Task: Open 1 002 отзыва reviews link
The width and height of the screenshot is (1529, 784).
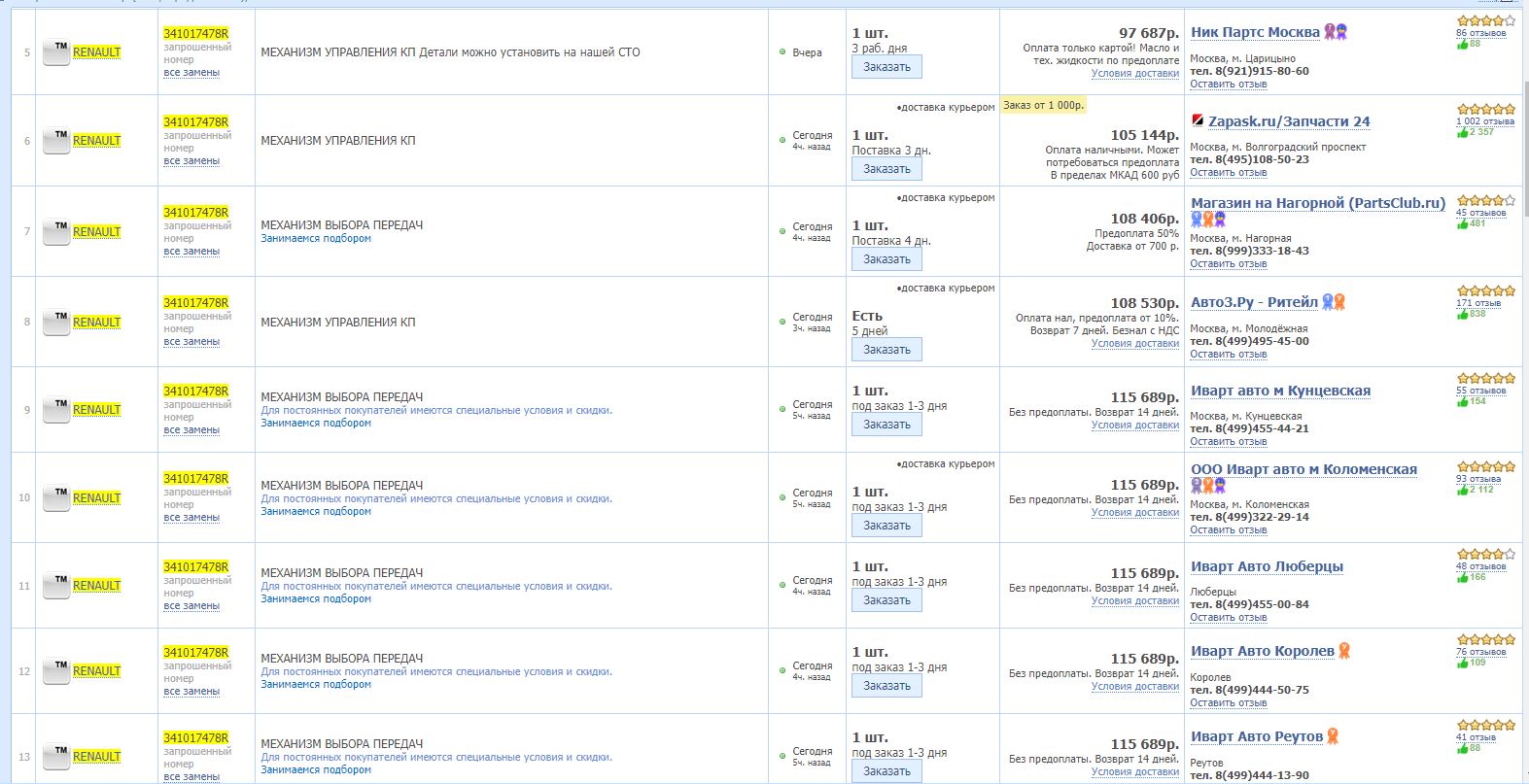Action: point(1485,121)
